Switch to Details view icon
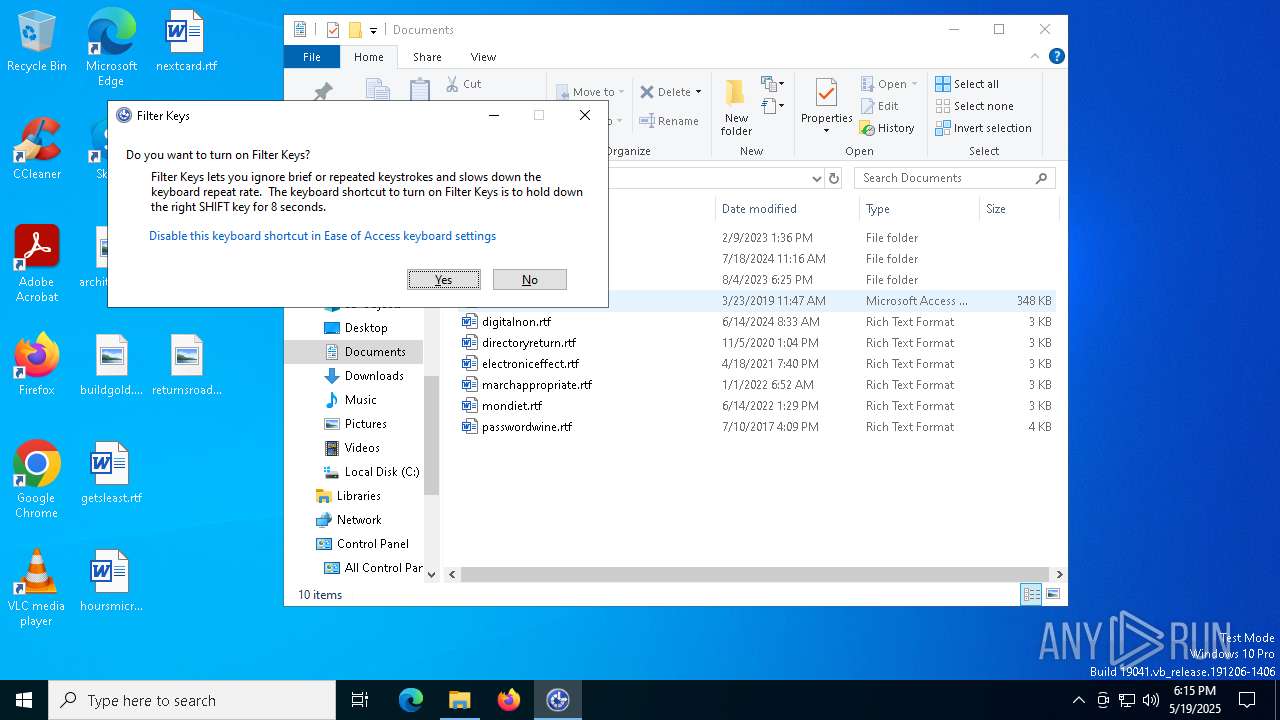 tap(1031, 594)
